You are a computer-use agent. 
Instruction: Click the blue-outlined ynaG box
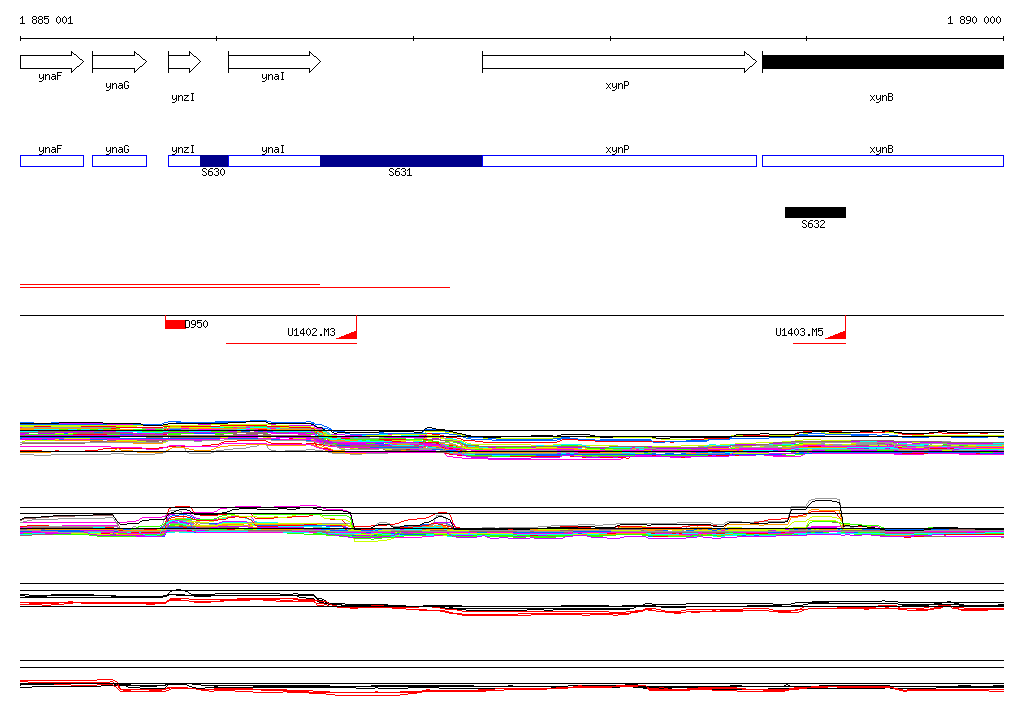coord(120,161)
